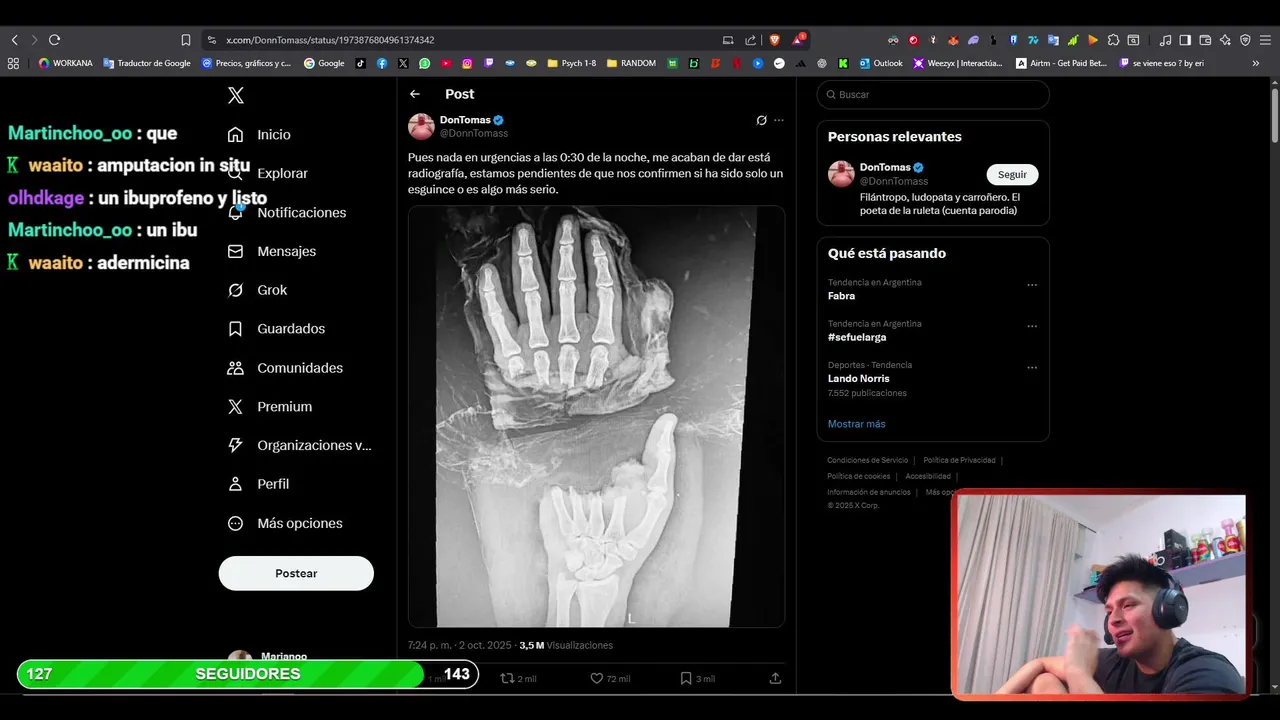1280x720 pixels.
Task: Click the Grok icon on the post
Action: (x=761, y=120)
